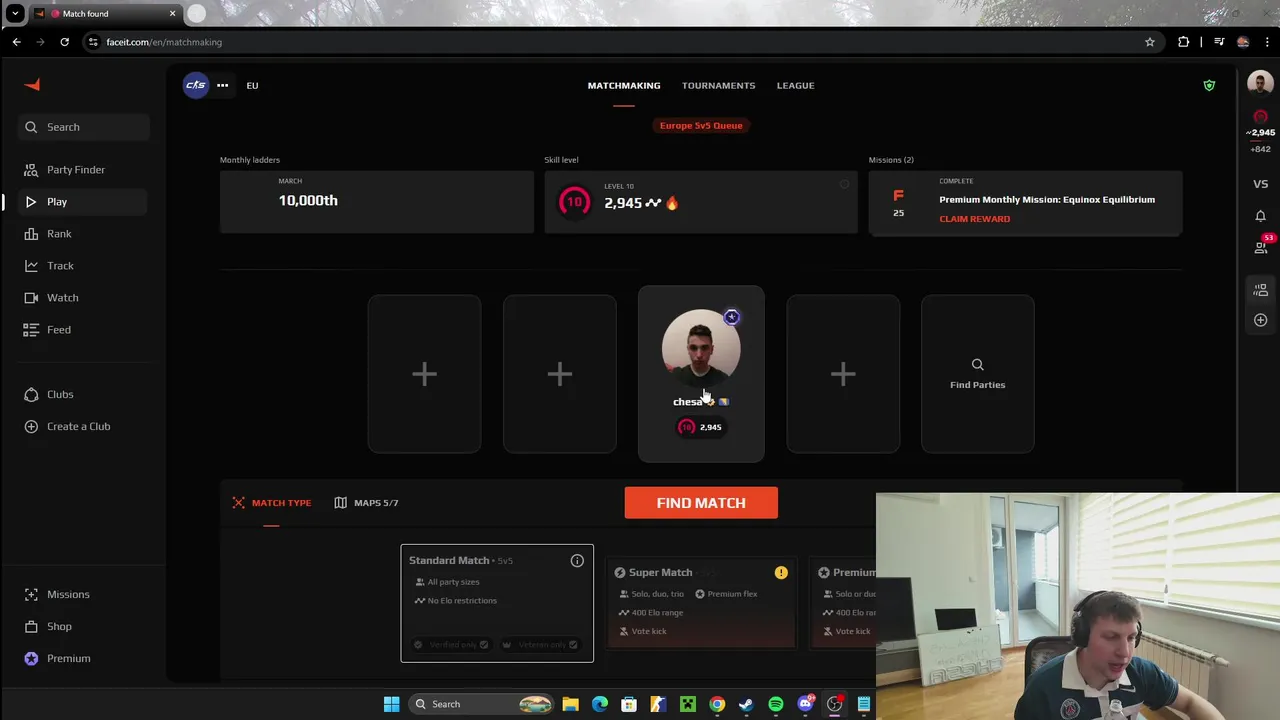Click the Europe 5v5 Queue label
This screenshot has width=1280, height=720.
point(701,125)
